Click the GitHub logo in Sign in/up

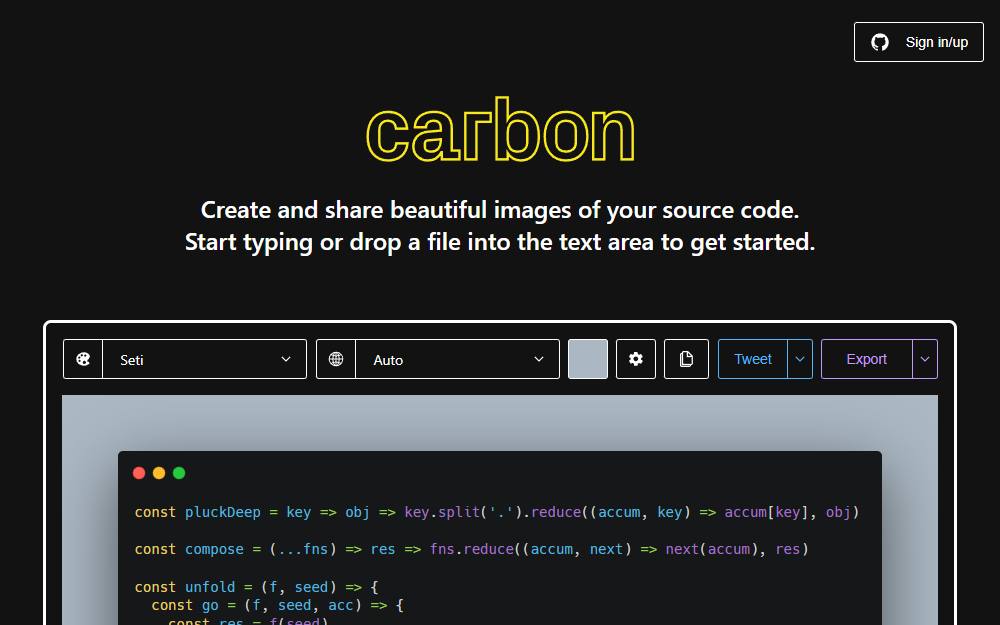[x=879, y=42]
